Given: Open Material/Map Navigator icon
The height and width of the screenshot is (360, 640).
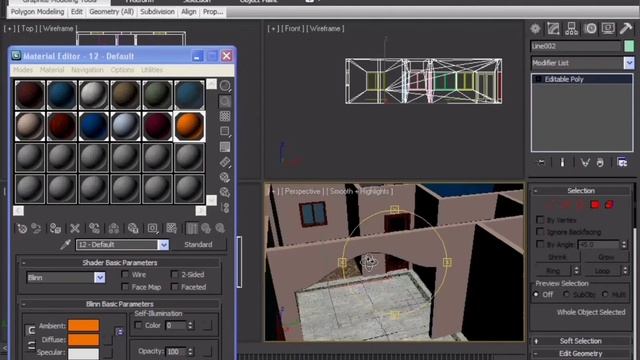Looking at the screenshot, I should tap(225, 208).
